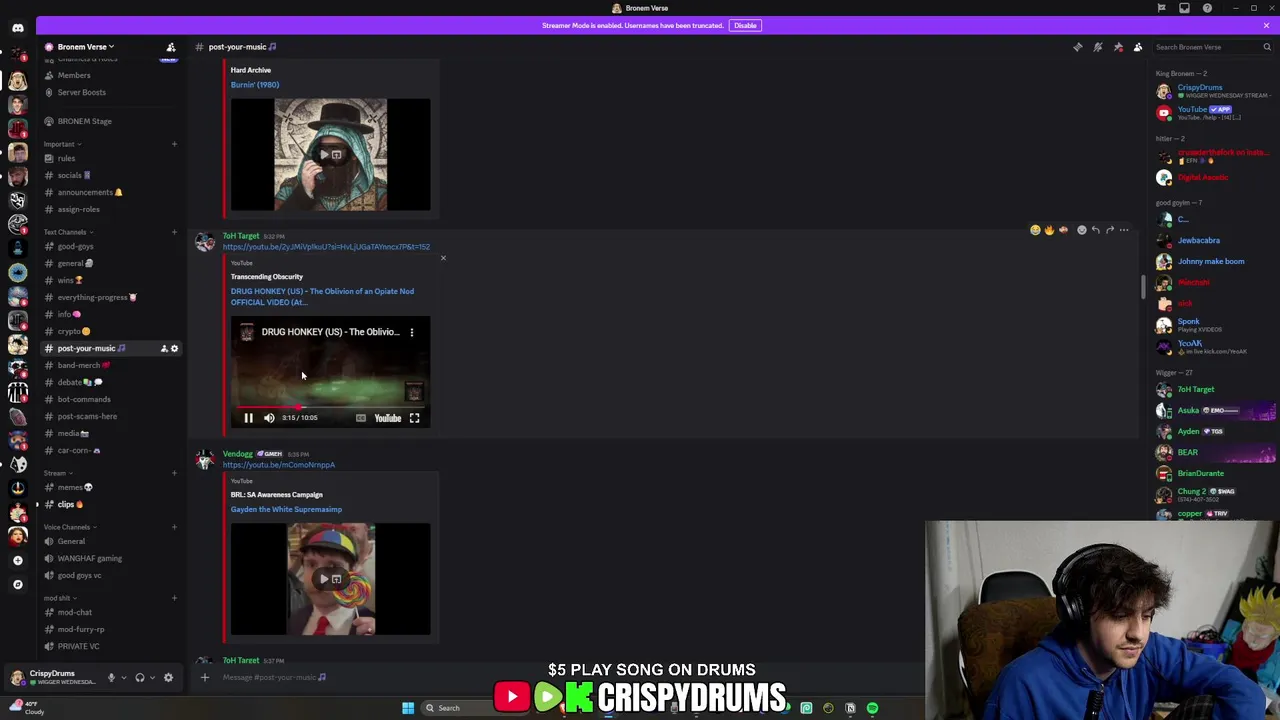This screenshot has height=720, width=1280.
Task: Click the Search Bronem Verse field
Action: [x=1213, y=47]
